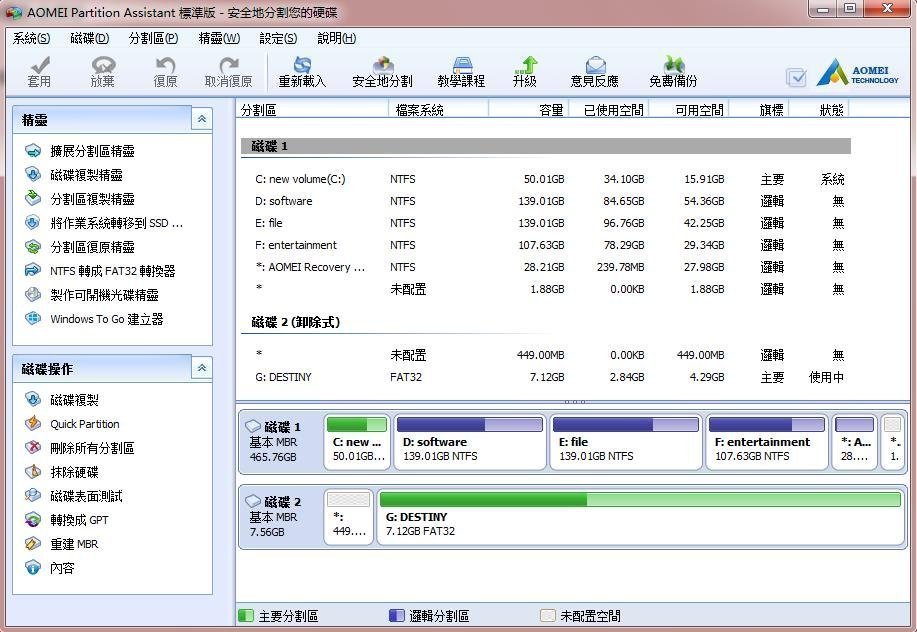Launch 磁碟複製精靈 wizard
917x632 pixels.
pyautogui.click(x=74, y=175)
